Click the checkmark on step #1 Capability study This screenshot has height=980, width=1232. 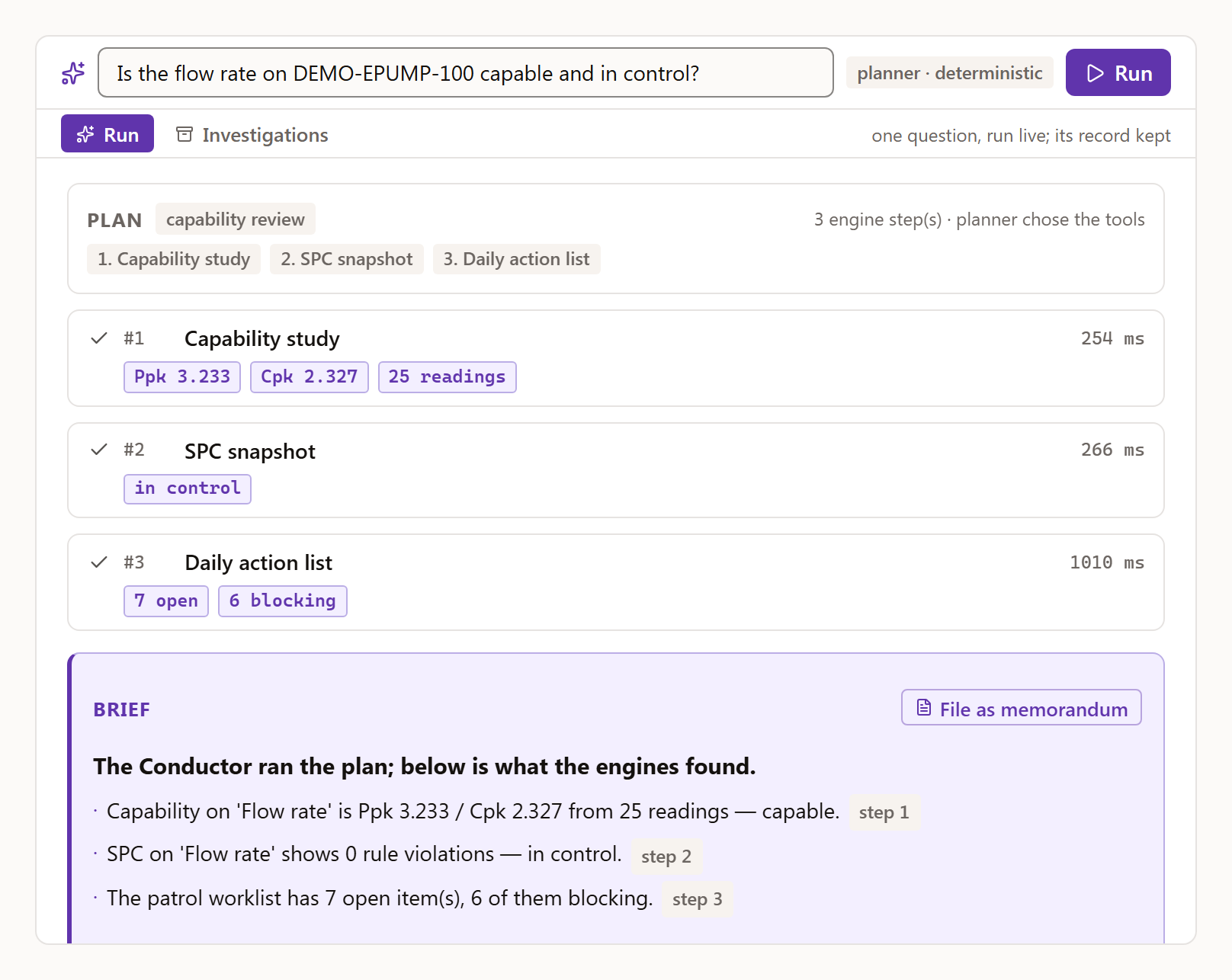[x=99, y=338]
